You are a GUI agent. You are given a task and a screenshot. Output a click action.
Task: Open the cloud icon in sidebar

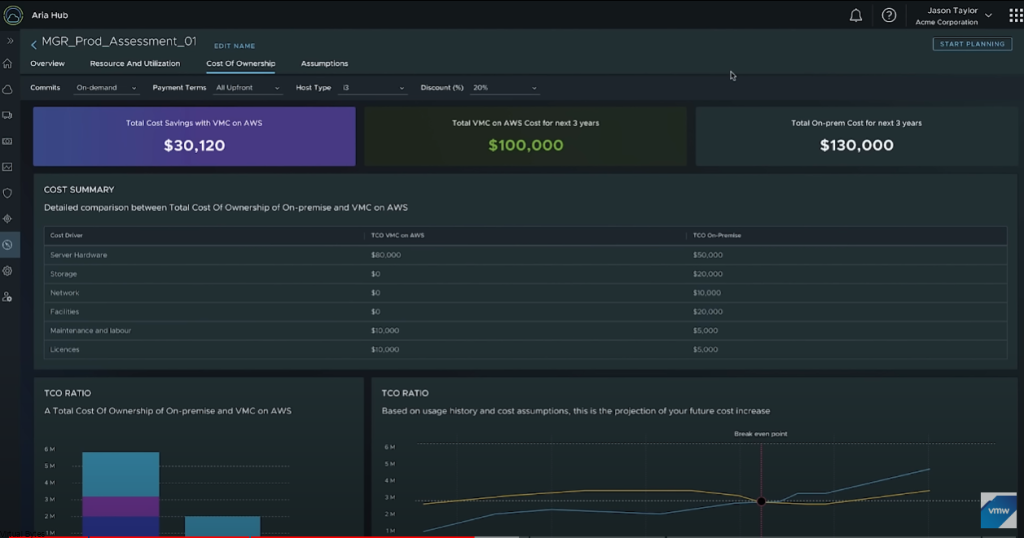[8, 89]
